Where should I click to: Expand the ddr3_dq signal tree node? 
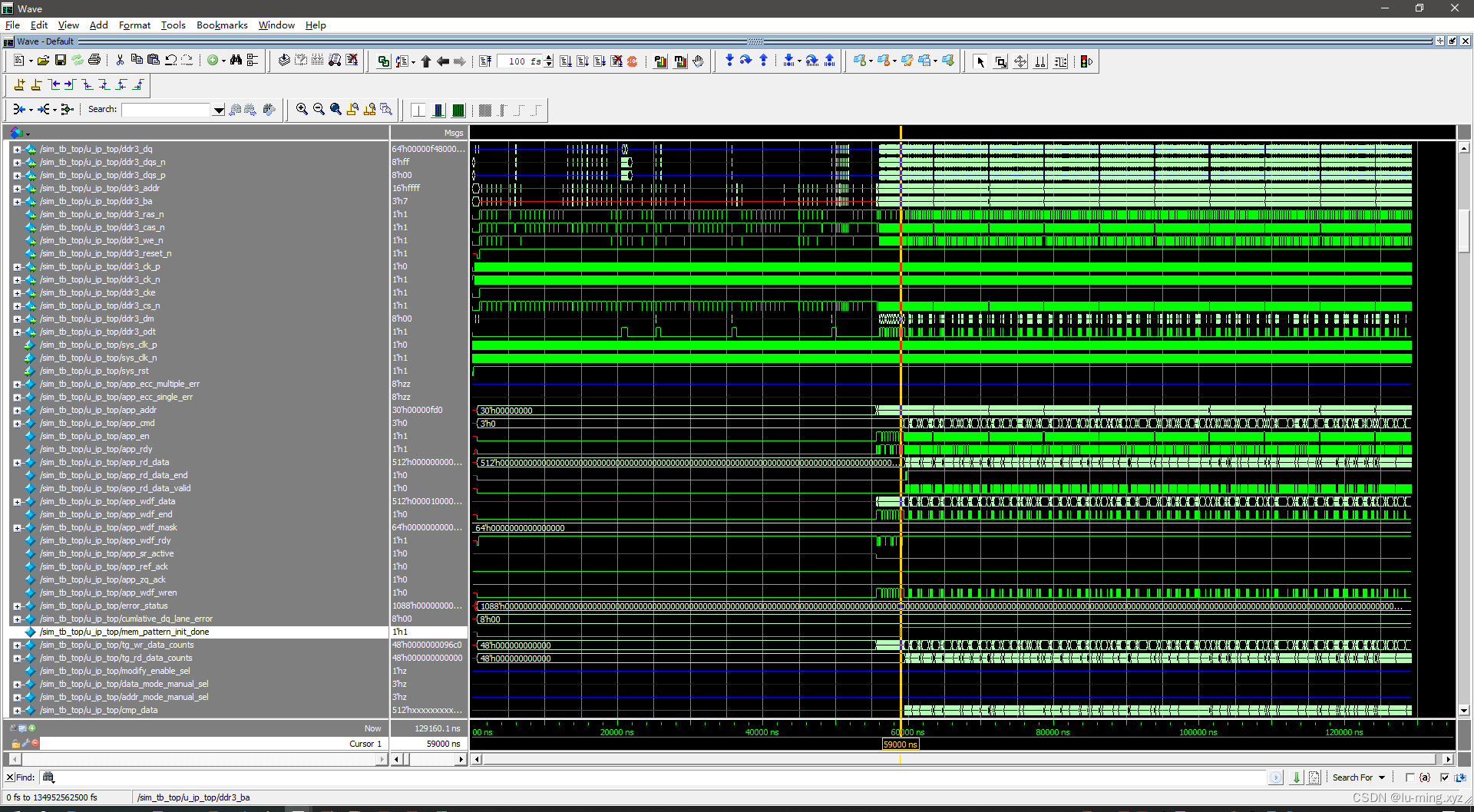point(17,149)
